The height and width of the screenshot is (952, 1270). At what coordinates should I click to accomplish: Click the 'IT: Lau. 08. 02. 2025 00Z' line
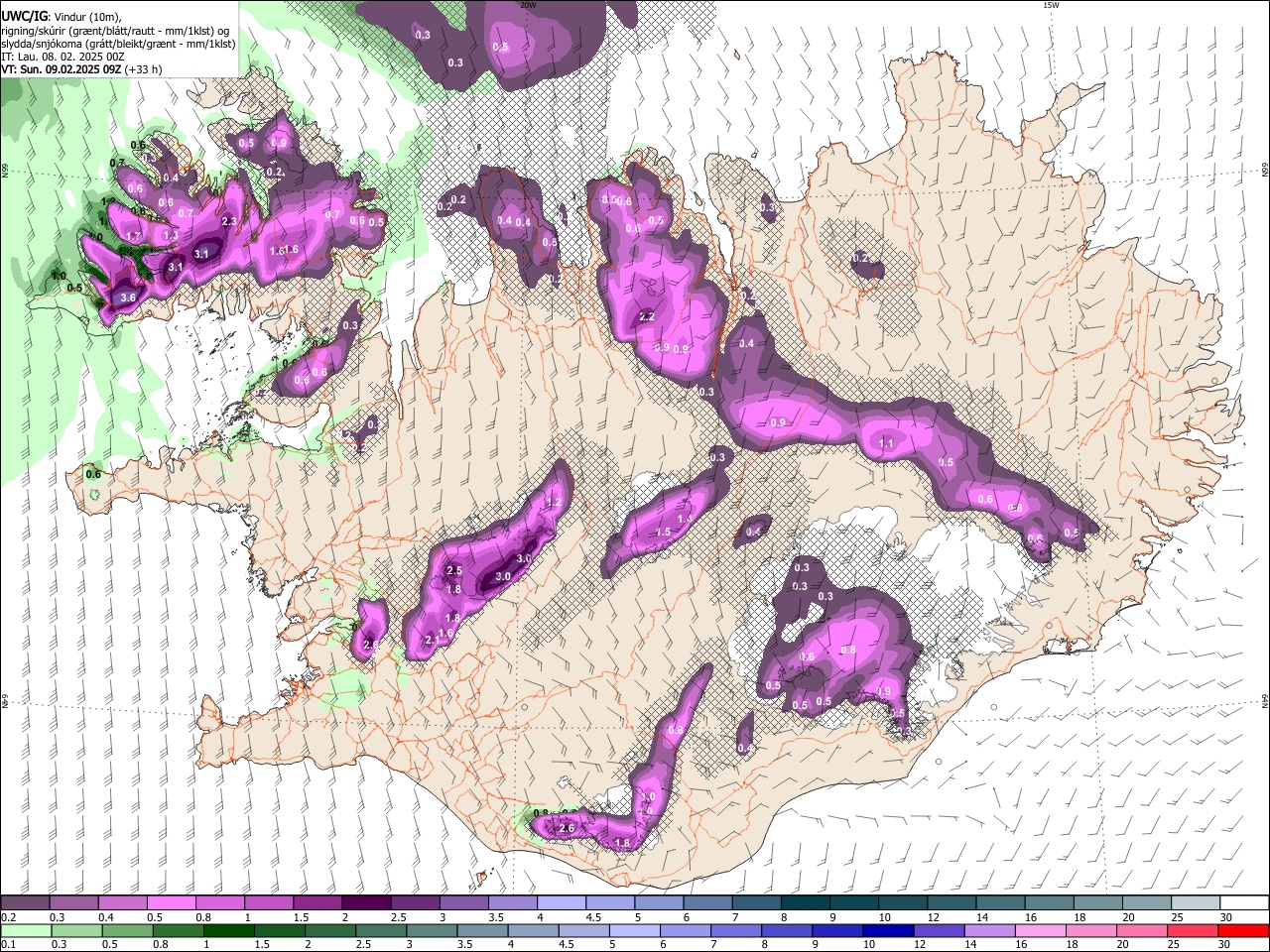[x=63, y=57]
